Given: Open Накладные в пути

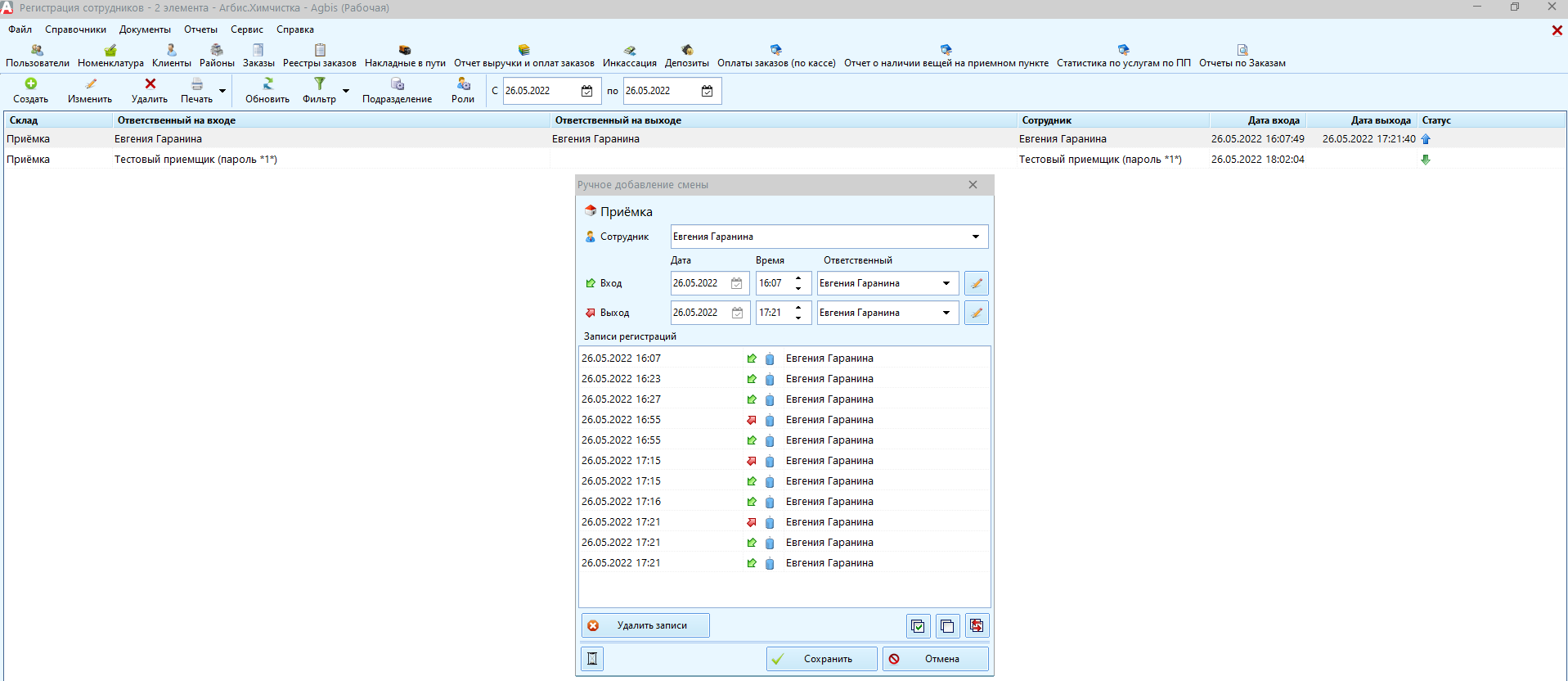Looking at the screenshot, I should pos(405,56).
